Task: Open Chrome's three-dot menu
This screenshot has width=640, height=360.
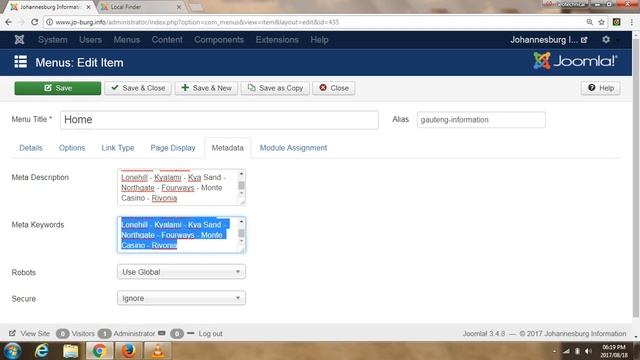Action: (x=631, y=22)
